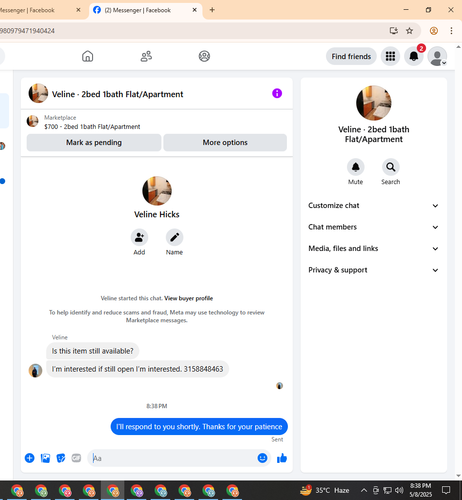Viewport: 462px width, 500px height.
Task: Attach a photo using the image icon
Action: (x=45, y=458)
